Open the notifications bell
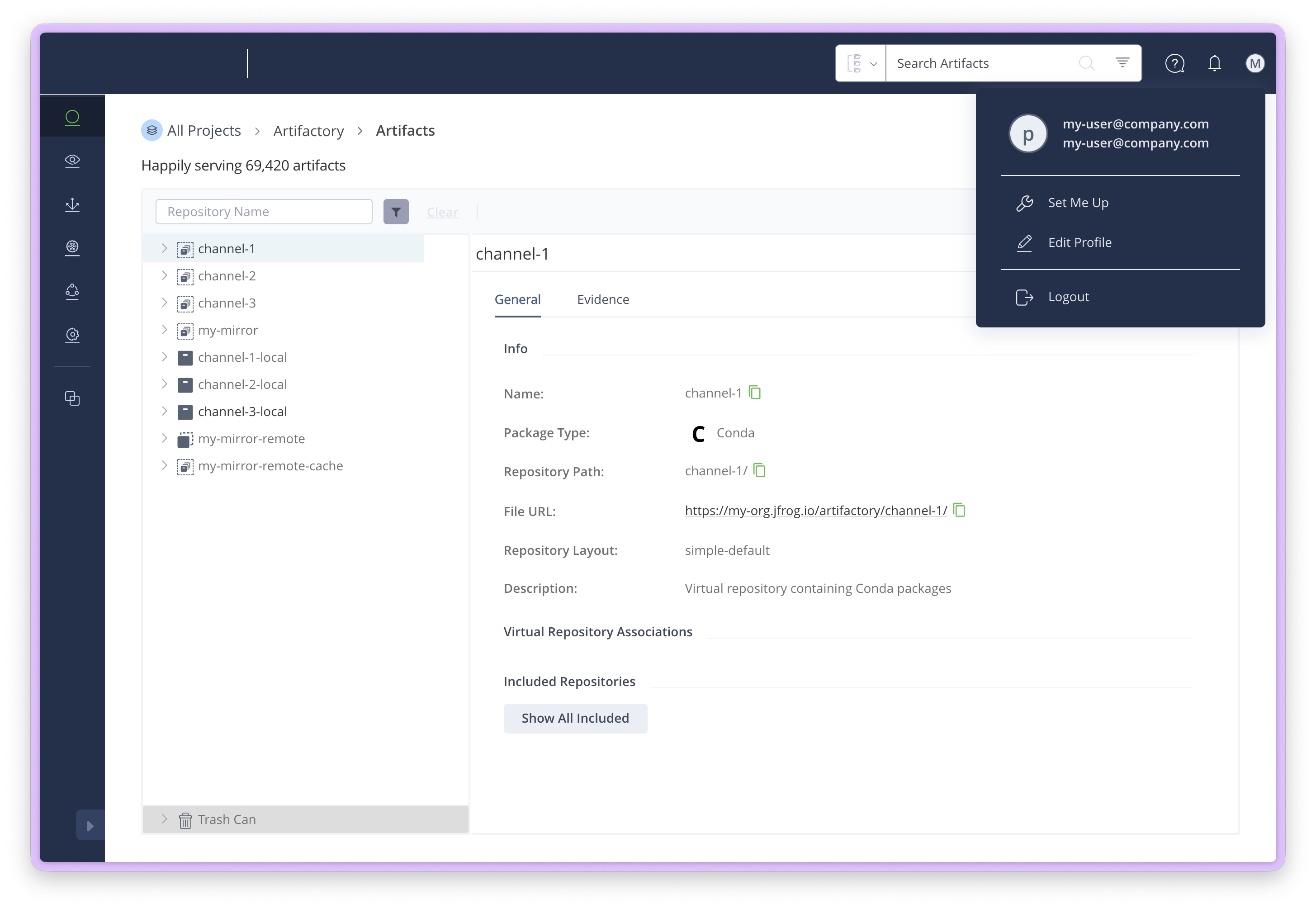The height and width of the screenshot is (909, 1316). click(1214, 63)
